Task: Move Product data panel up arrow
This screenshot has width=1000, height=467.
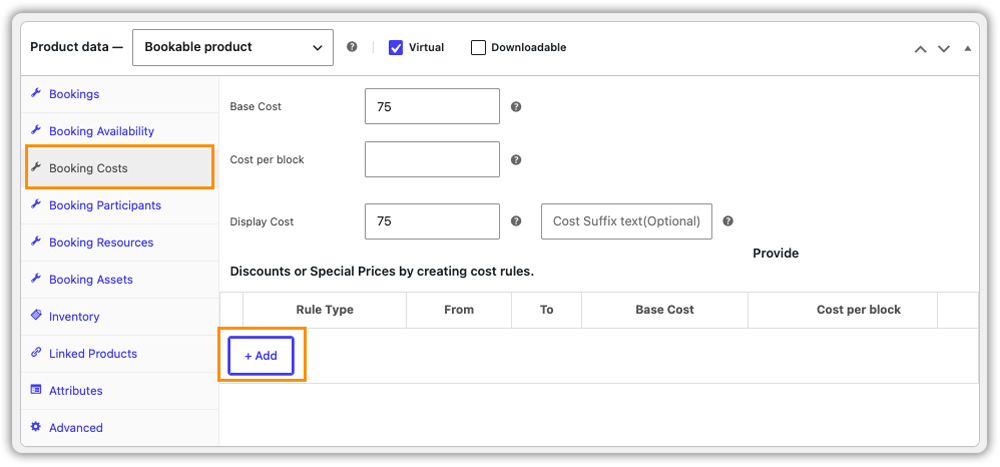Action: coord(920,48)
